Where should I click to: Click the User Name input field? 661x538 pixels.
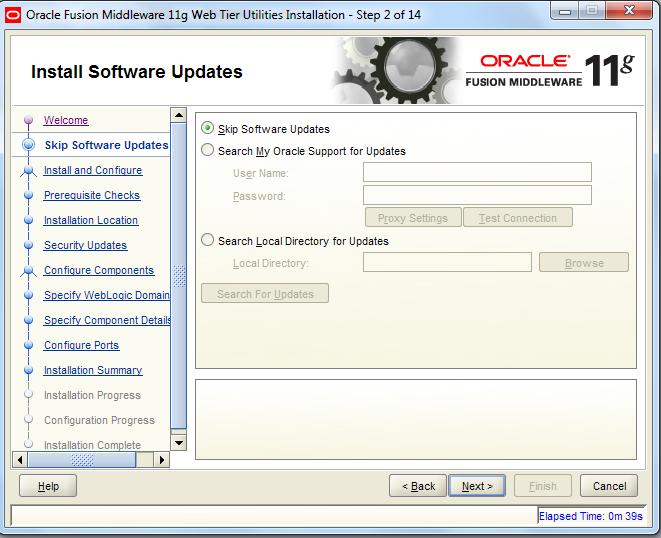[x=477, y=172]
